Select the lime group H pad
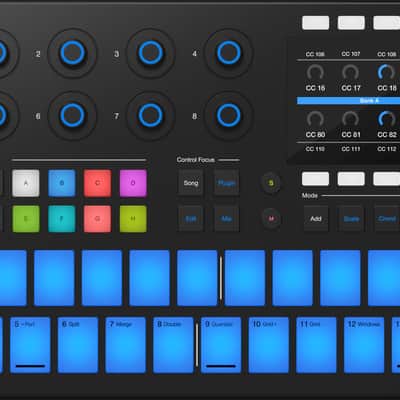The image size is (400, 400). (x=133, y=219)
